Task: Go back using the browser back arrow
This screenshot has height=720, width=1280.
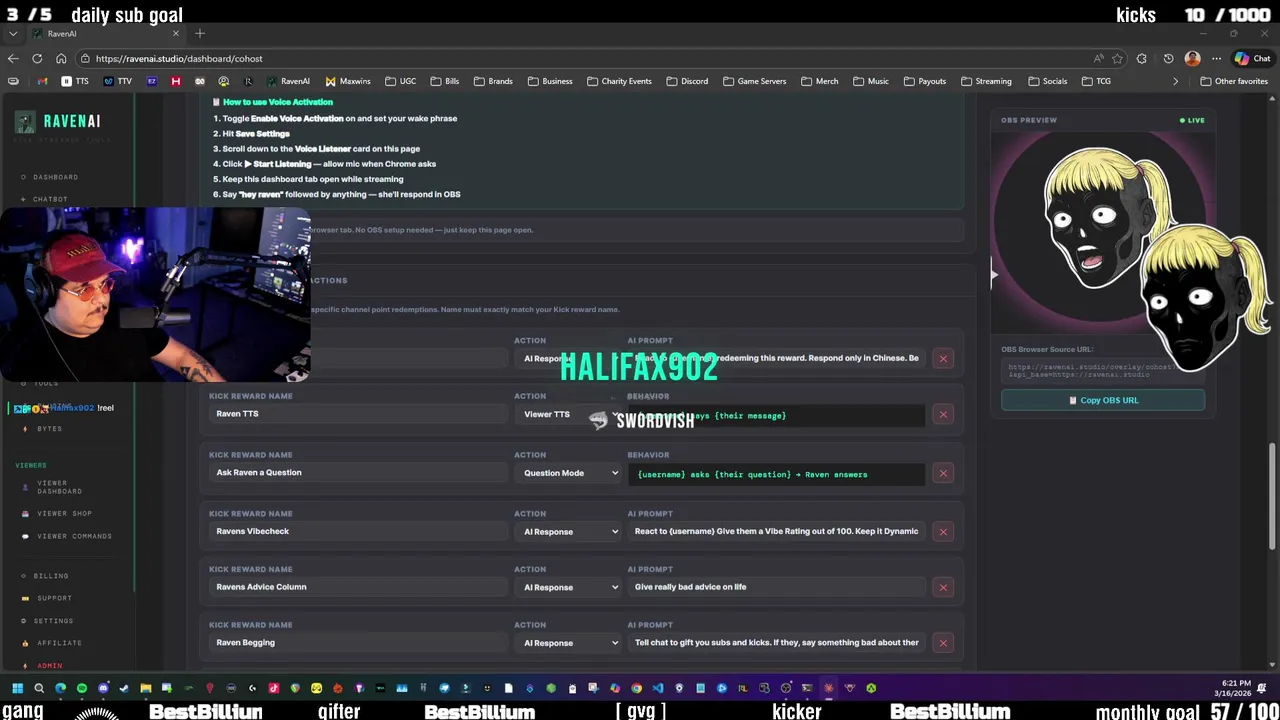Action: [13, 58]
